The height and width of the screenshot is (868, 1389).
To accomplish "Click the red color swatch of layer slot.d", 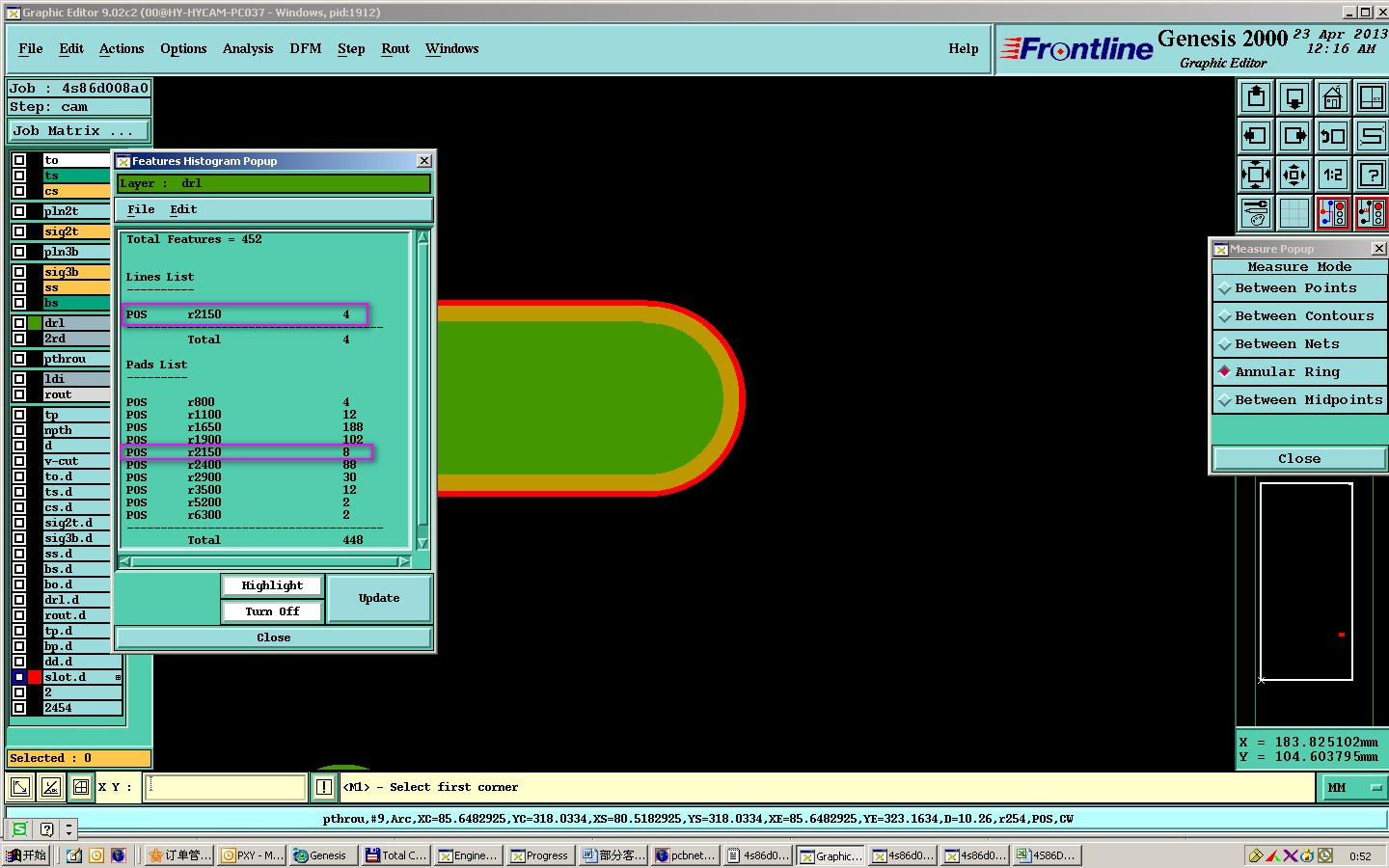I will [x=35, y=677].
